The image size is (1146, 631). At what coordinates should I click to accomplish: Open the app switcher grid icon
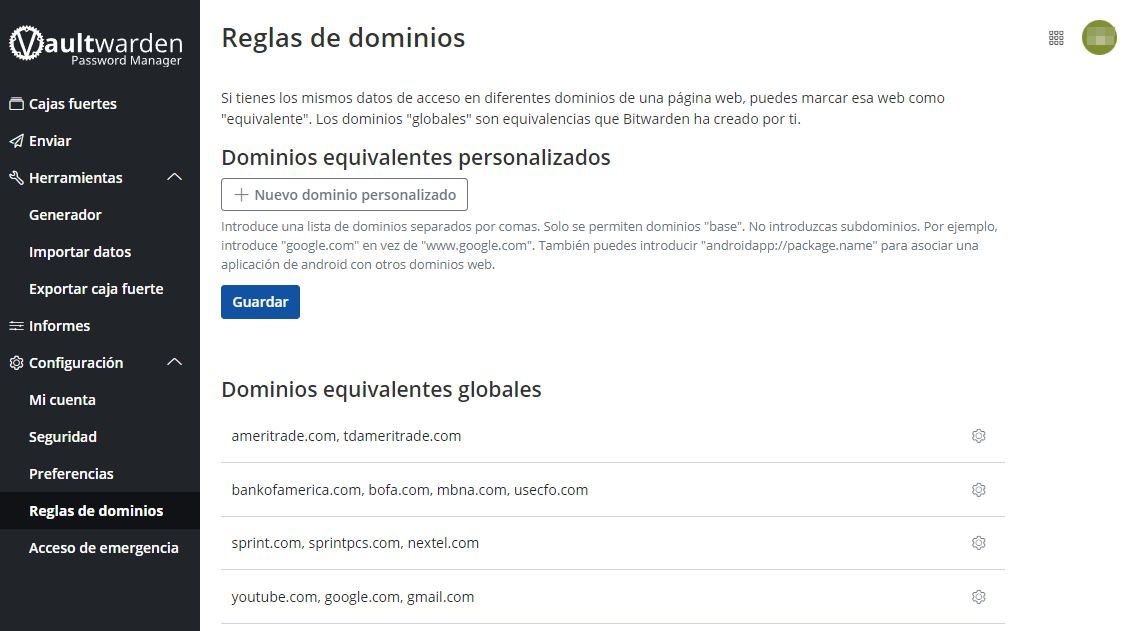[x=1056, y=38]
